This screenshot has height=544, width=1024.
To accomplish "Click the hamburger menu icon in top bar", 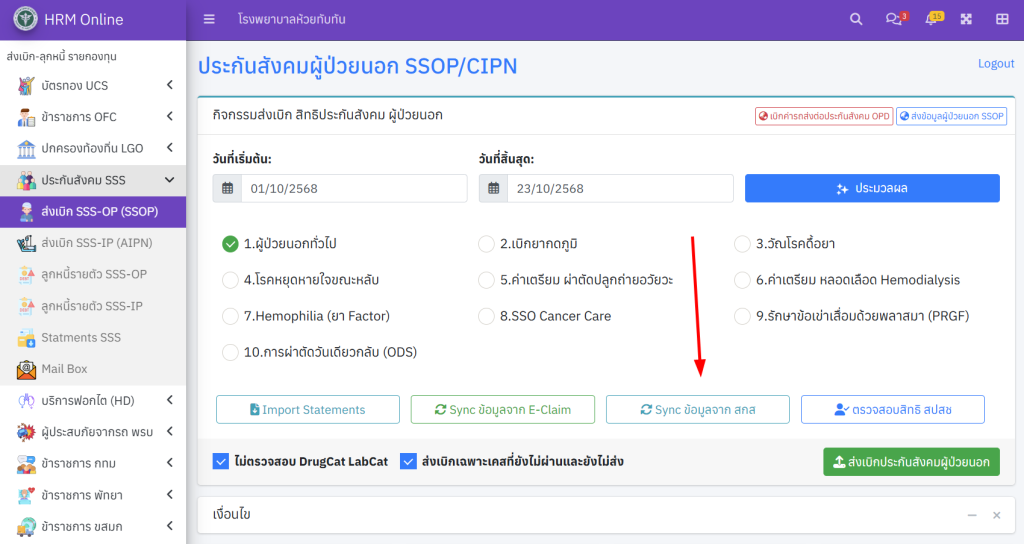I will 209,19.
